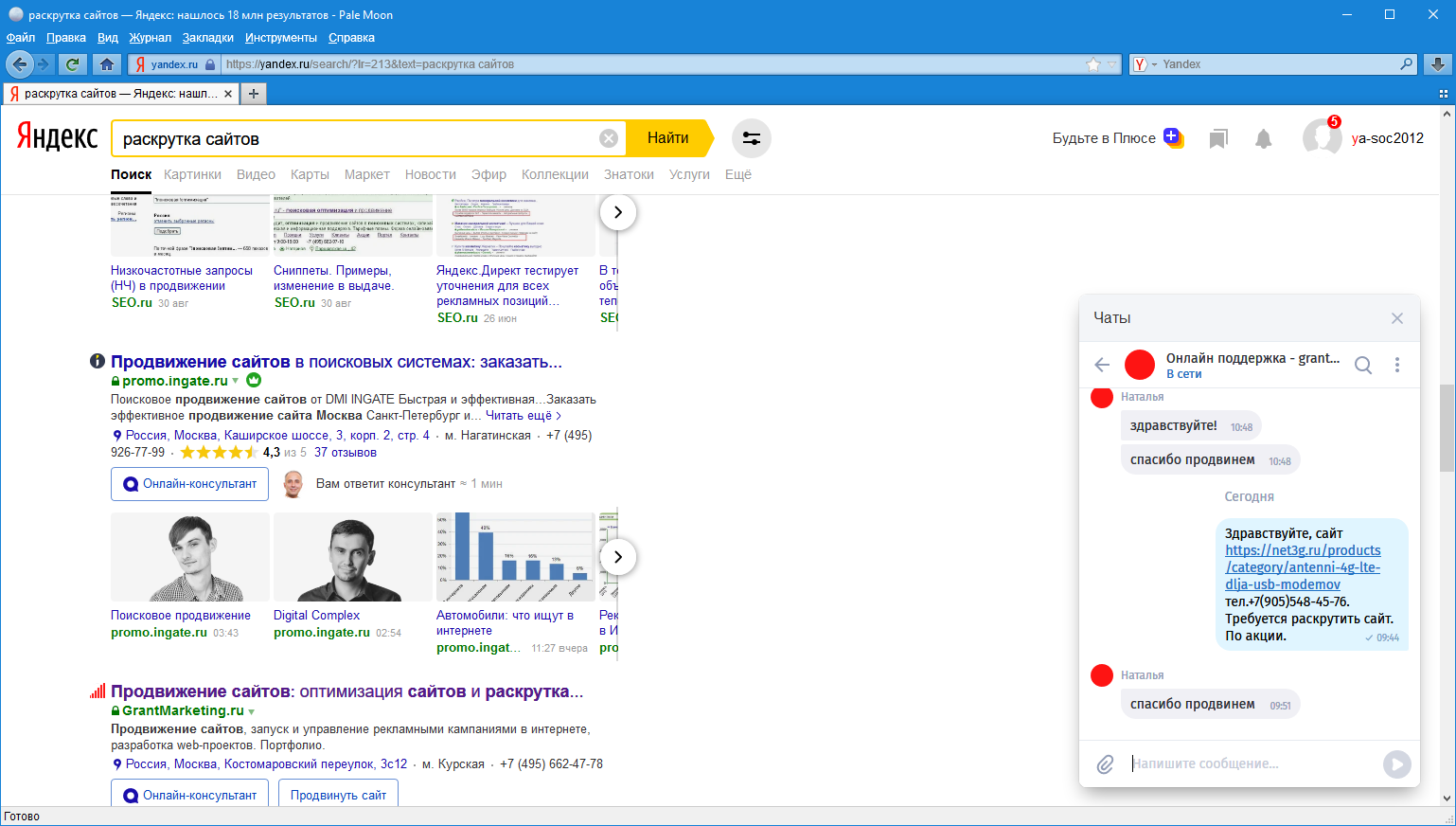Advance promo.ingate.ru carousel next arrow
Viewport: 1456px width, 826px height.
click(x=618, y=557)
